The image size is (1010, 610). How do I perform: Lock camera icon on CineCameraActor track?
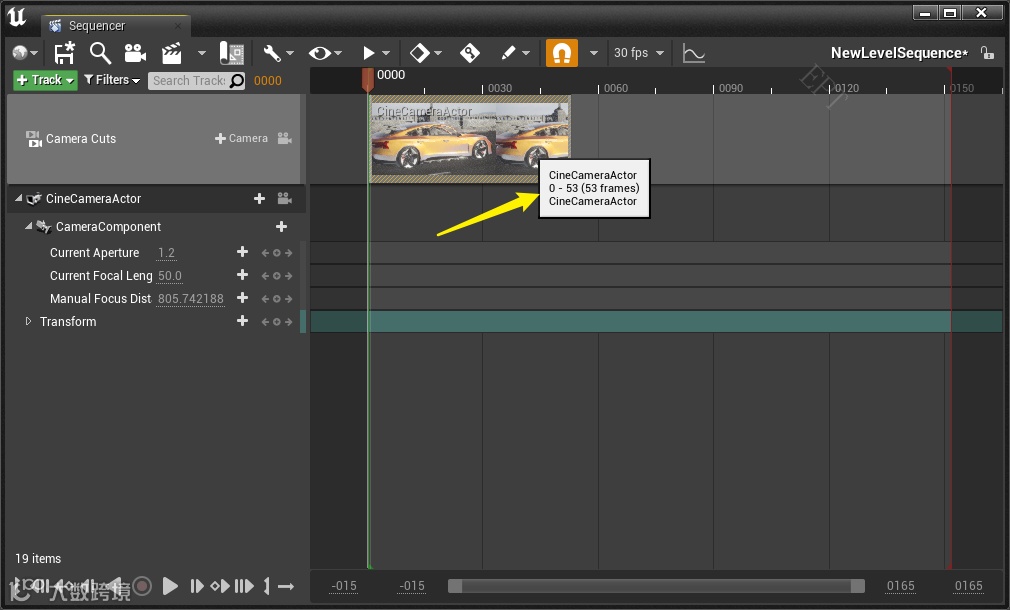click(x=284, y=199)
